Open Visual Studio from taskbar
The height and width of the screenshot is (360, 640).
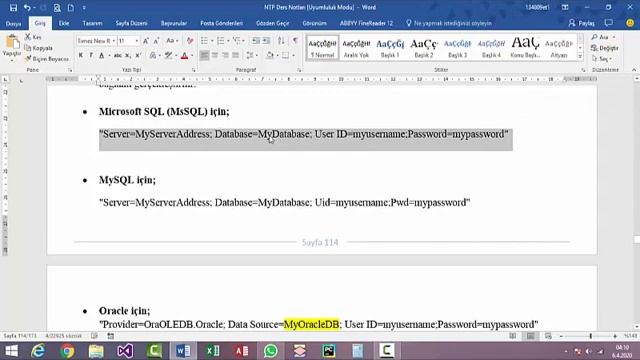(x=125, y=351)
